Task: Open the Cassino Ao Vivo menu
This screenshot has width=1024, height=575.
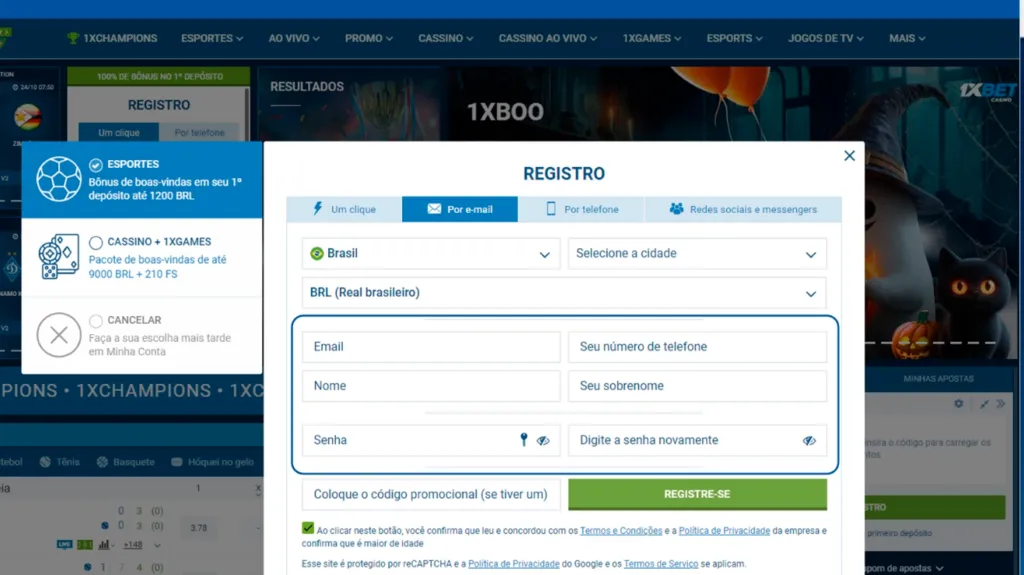Action: pyautogui.click(x=548, y=38)
